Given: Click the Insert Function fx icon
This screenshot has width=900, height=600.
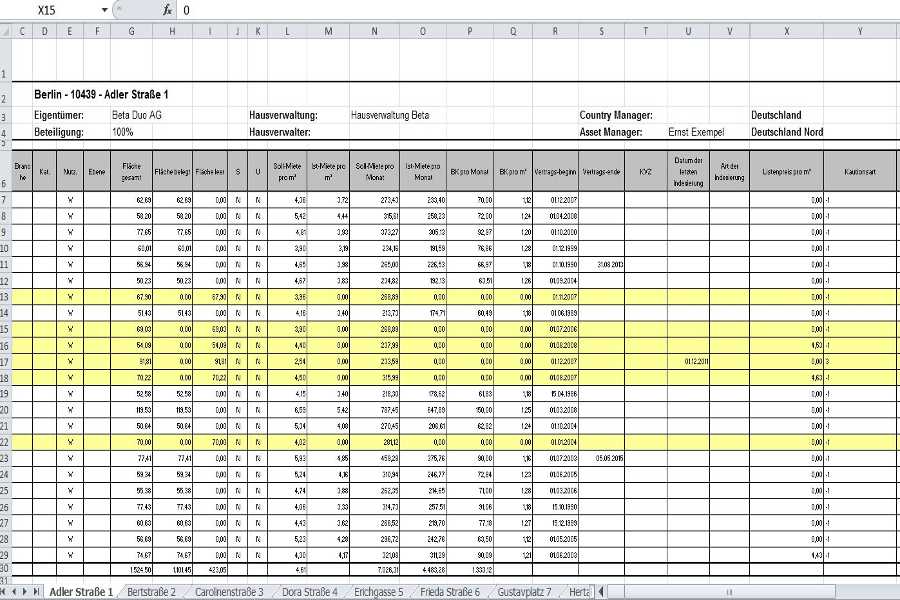Looking at the screenshot, I should coord(167,10).
